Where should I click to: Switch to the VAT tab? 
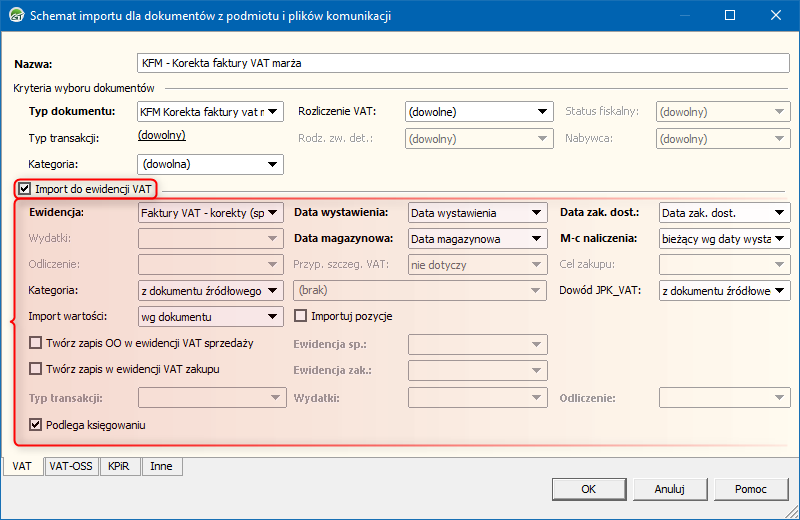pos(22,466)
